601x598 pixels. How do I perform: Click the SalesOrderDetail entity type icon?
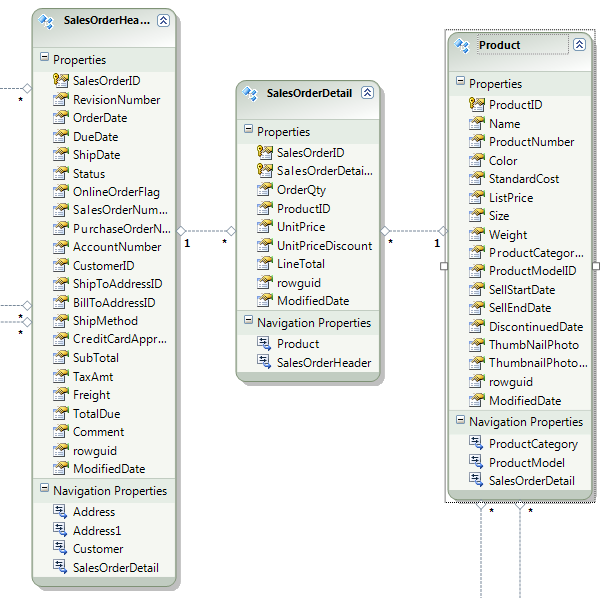click(250, 94)
